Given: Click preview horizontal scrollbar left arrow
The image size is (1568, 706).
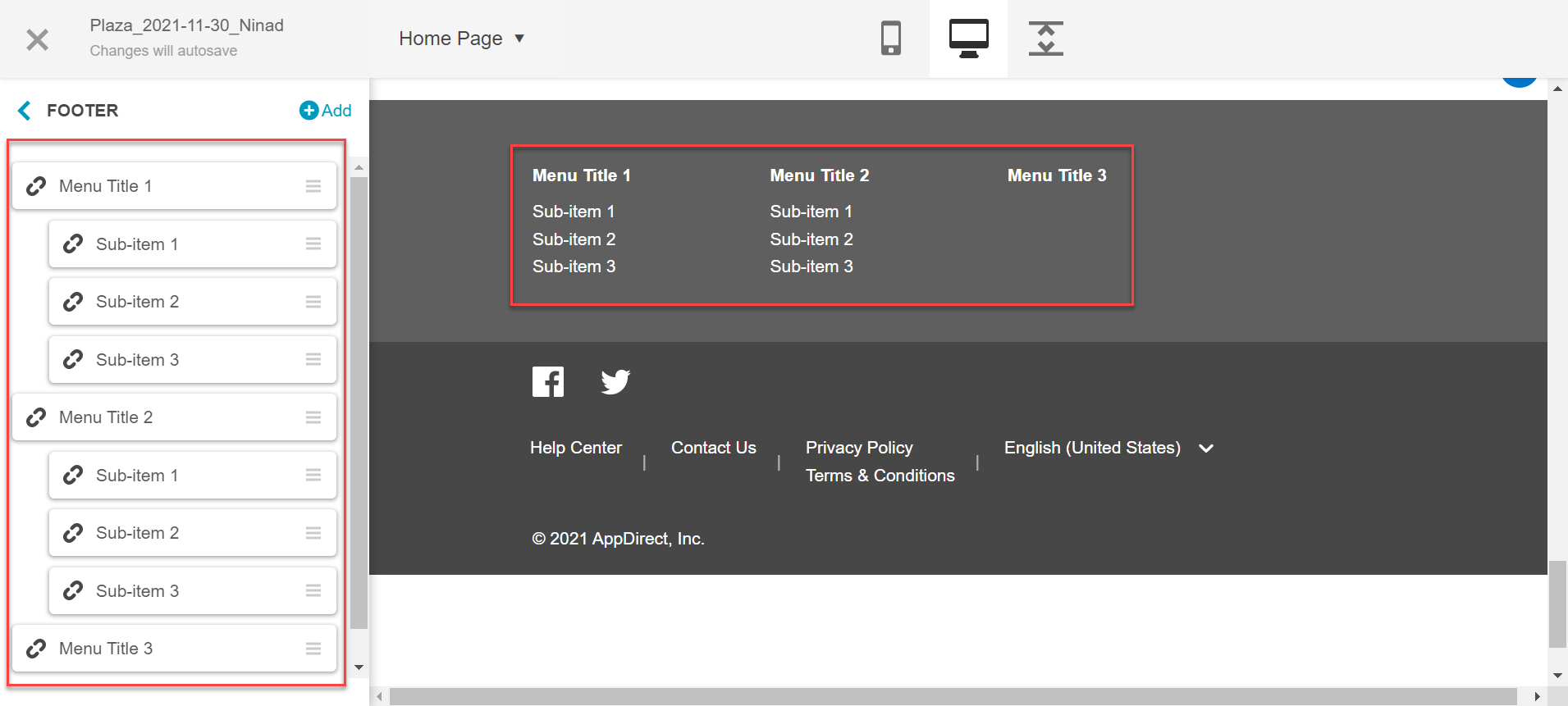Looking at the screenshot, I should click(x=379, y=696).
